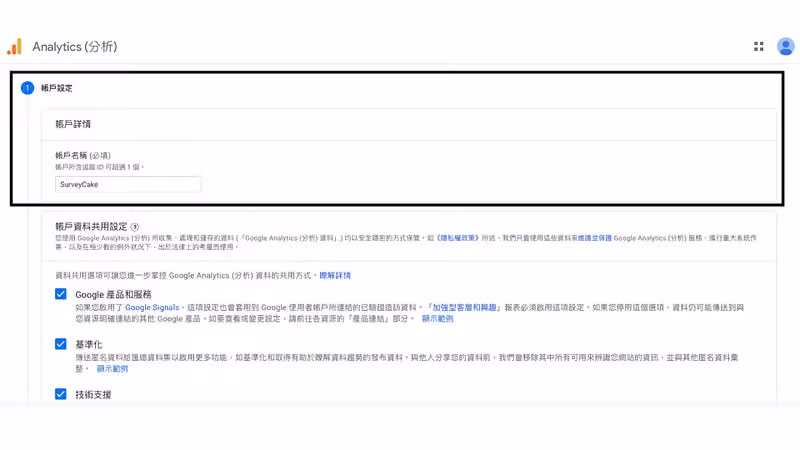Screen dimensions: 800x450
Task: Click the Google Analytics logo icon
Action: (15, 46)
